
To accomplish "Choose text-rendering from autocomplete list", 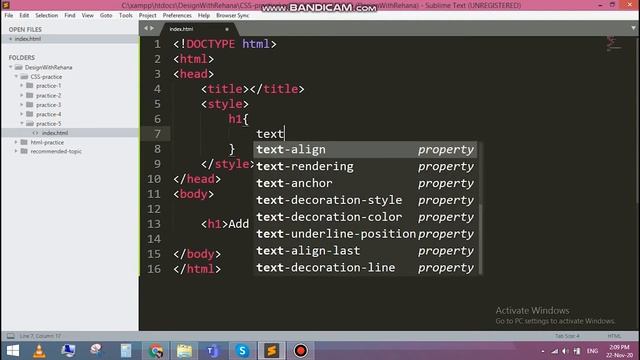I will pos(365,167).
